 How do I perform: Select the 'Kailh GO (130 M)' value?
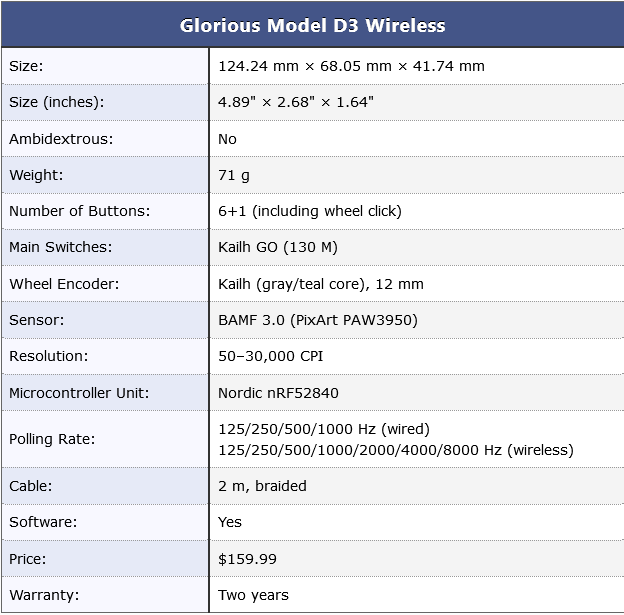(x=278, y=247)
